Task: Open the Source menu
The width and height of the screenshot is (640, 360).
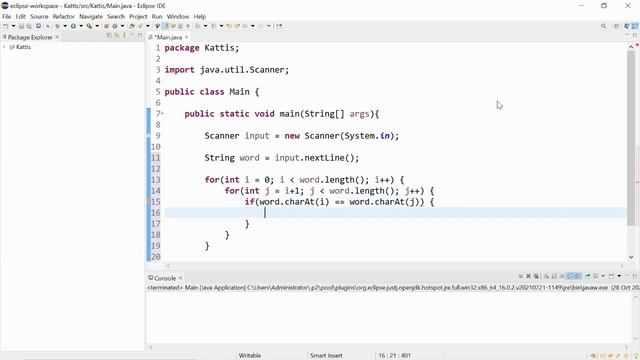Action: click(x=39, y=17)
